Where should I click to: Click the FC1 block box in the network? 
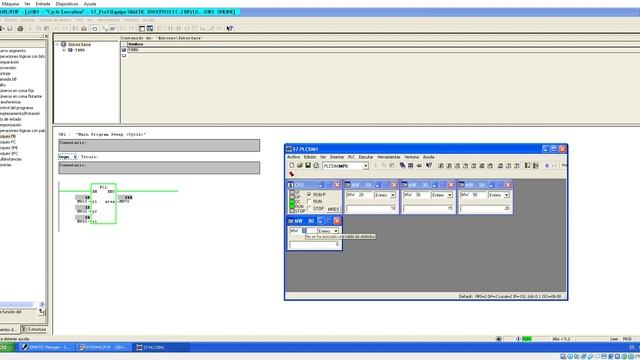pyautogui.click(x=104, y=203)
